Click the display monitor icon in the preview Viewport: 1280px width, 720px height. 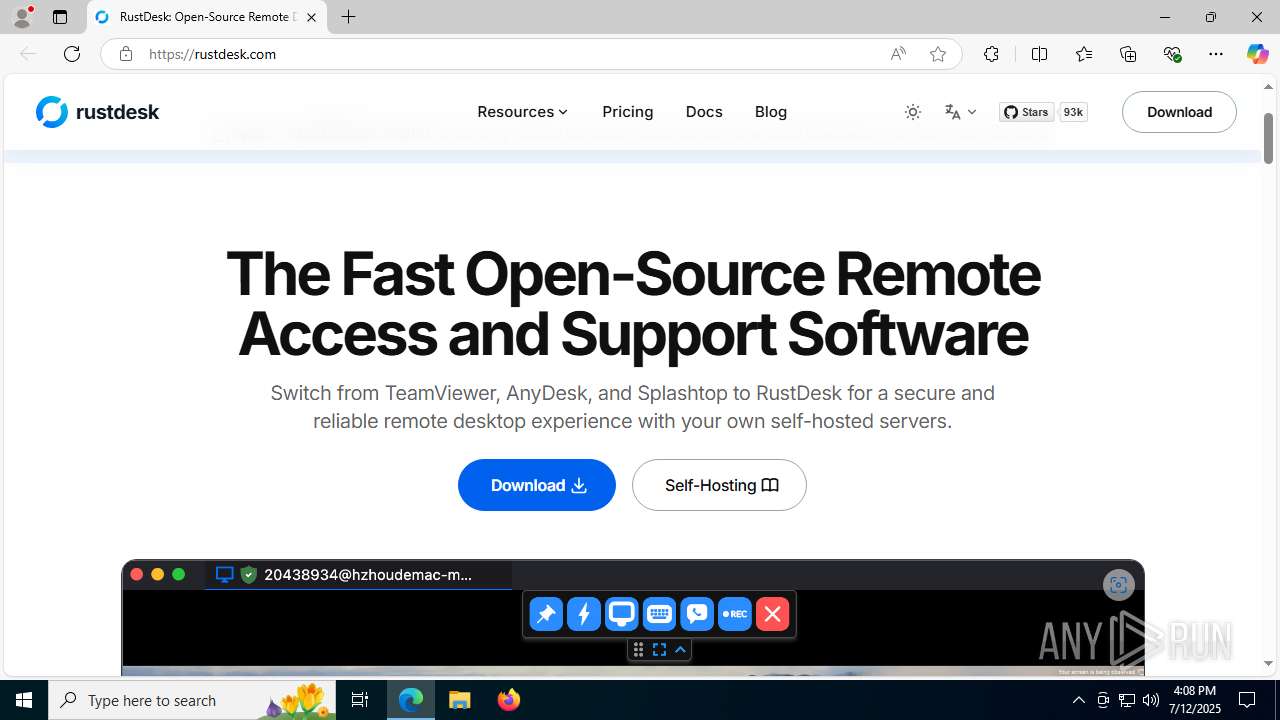point(621,614)
